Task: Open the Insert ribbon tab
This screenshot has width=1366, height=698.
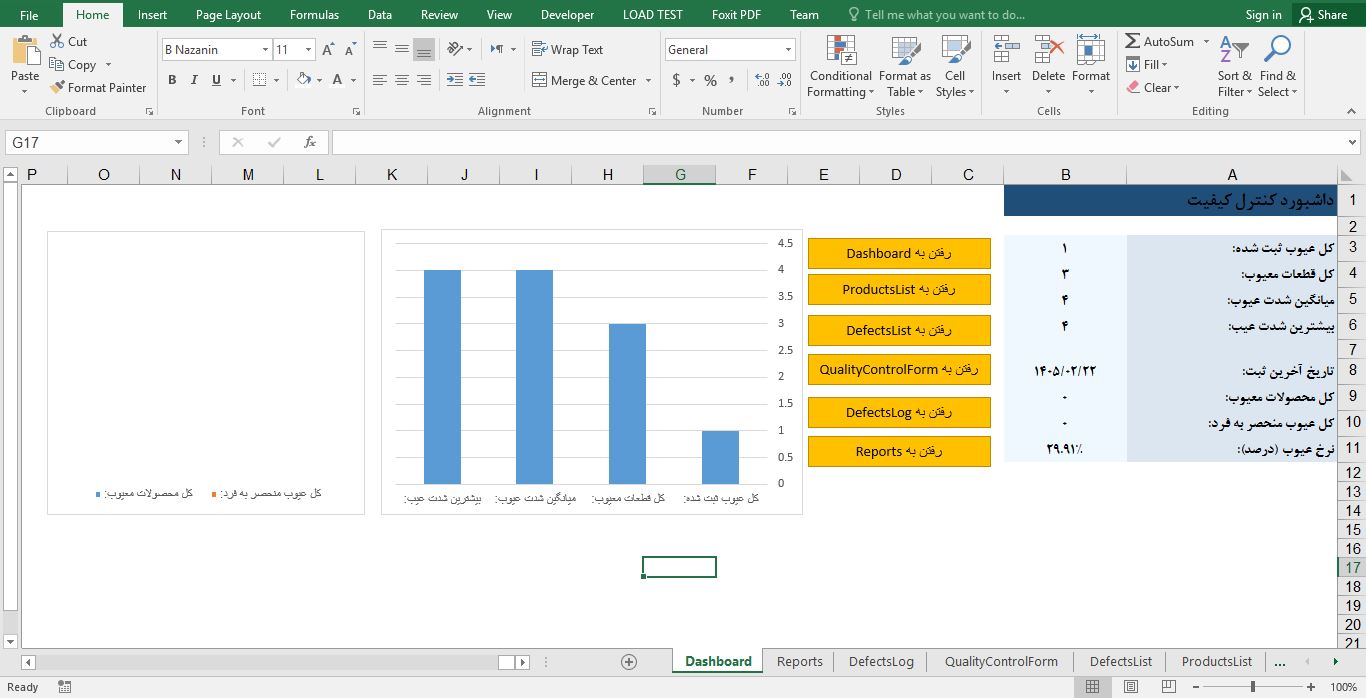Action: click(x=153, y=15)
